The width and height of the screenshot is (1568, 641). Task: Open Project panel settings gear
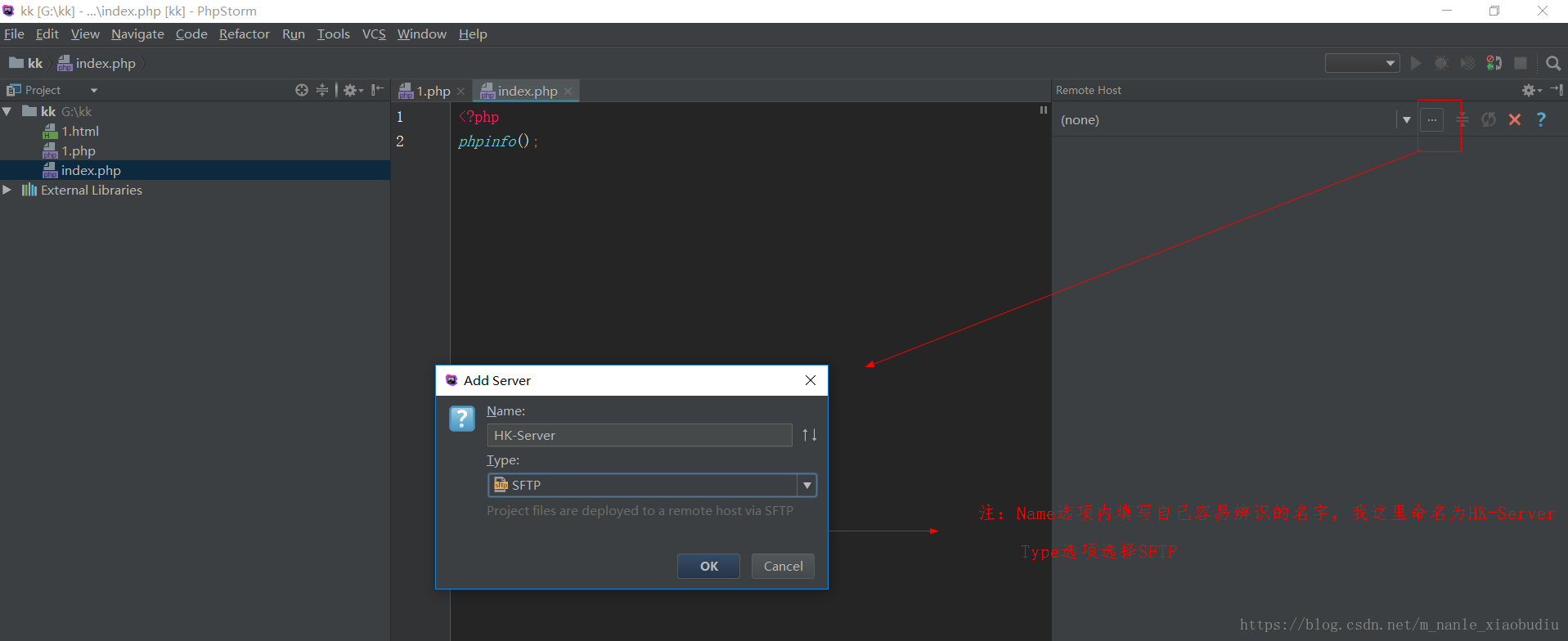point(353,90)
